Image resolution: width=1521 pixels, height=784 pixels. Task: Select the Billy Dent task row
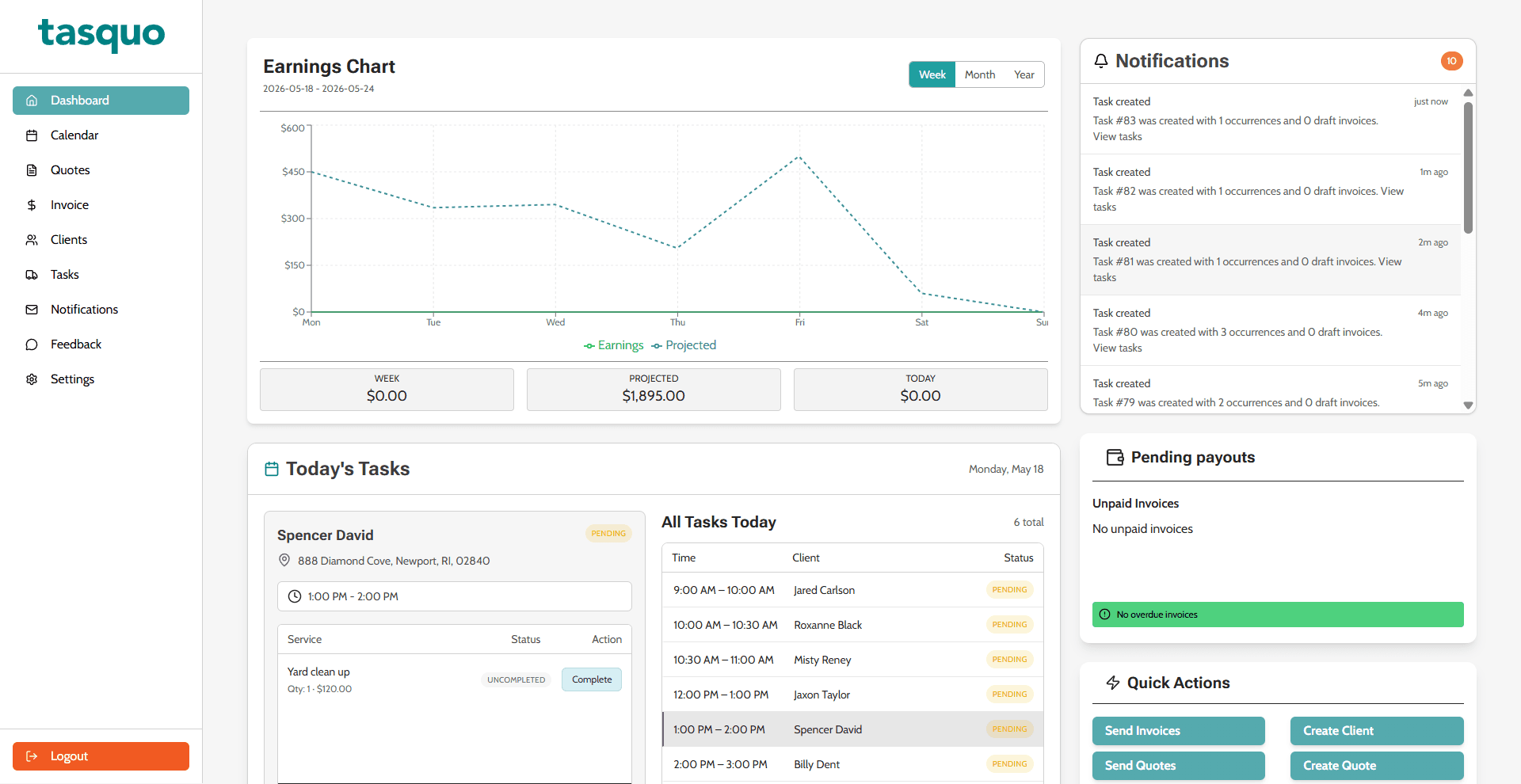coord(852,764)
